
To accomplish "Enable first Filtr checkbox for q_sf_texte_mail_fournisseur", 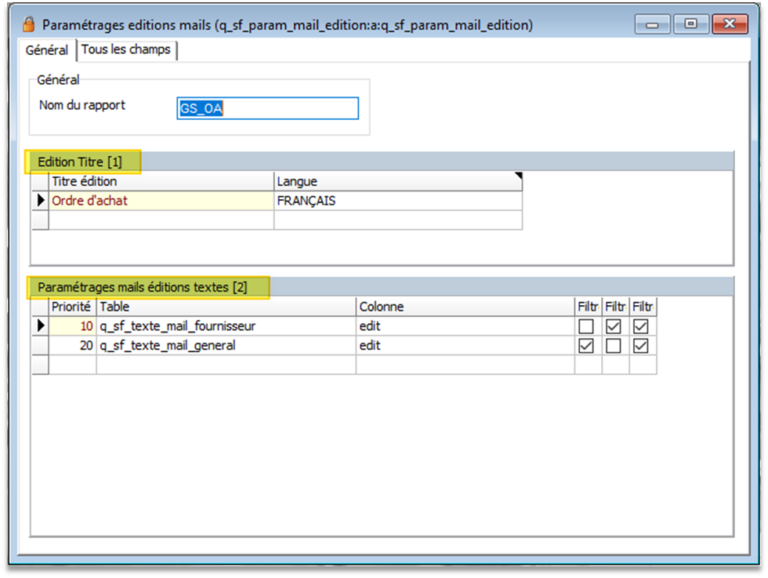I will point(586,326).
